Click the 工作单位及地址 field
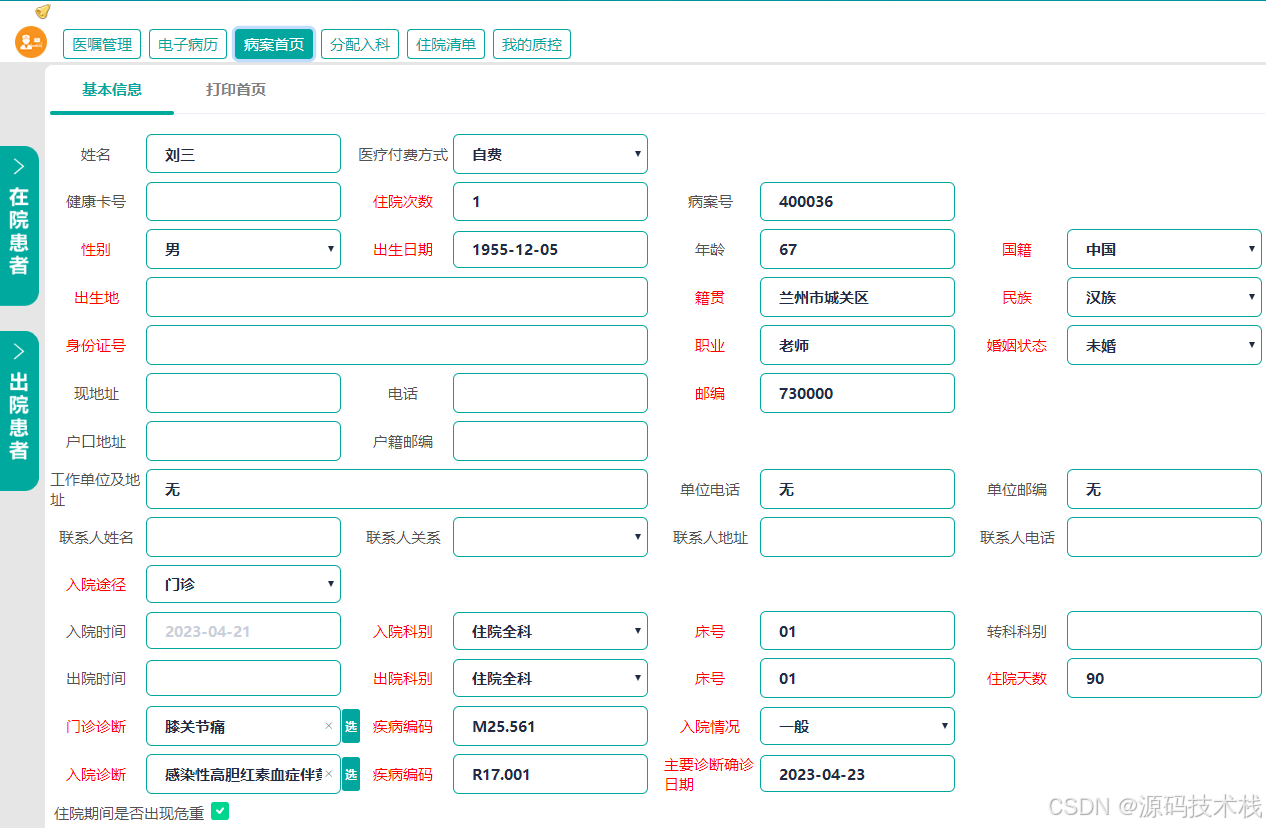 [397, 489]
